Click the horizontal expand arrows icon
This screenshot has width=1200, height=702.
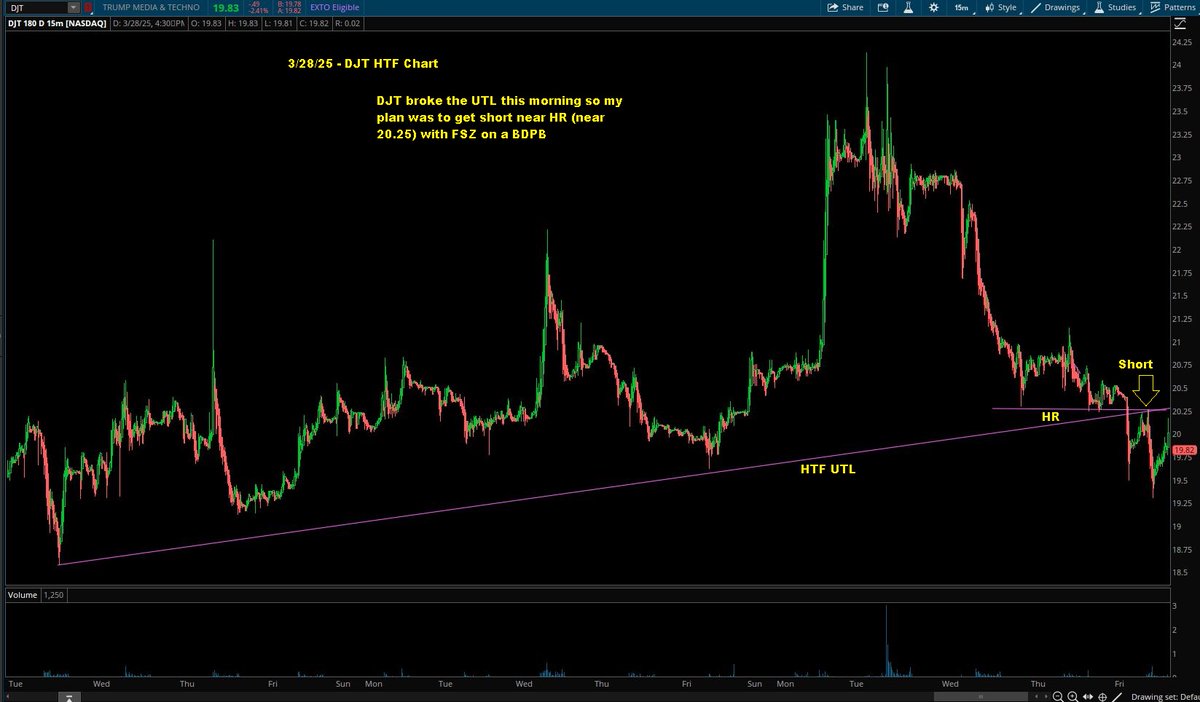(x=1088, y=697)
